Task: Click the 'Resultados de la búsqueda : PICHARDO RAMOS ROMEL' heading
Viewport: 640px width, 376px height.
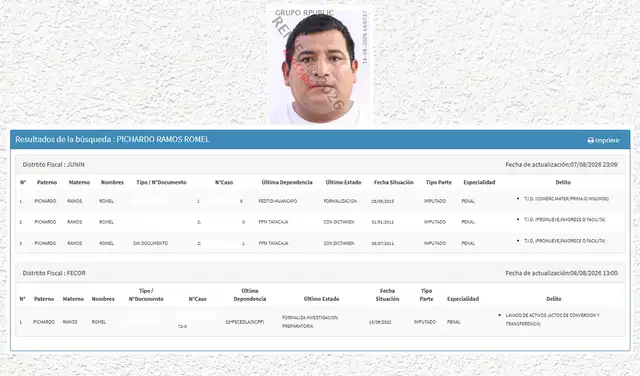Action: click(x=112, y=139)
